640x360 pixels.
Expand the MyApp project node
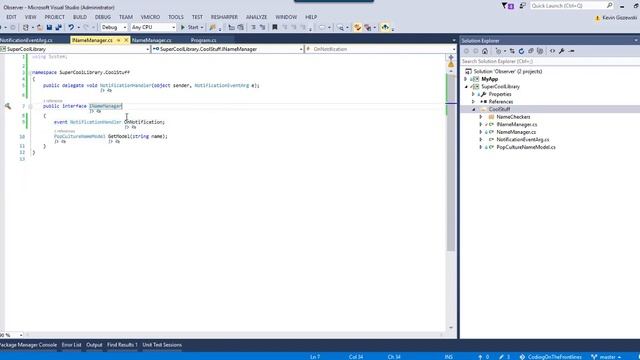(x=466, y=79)
